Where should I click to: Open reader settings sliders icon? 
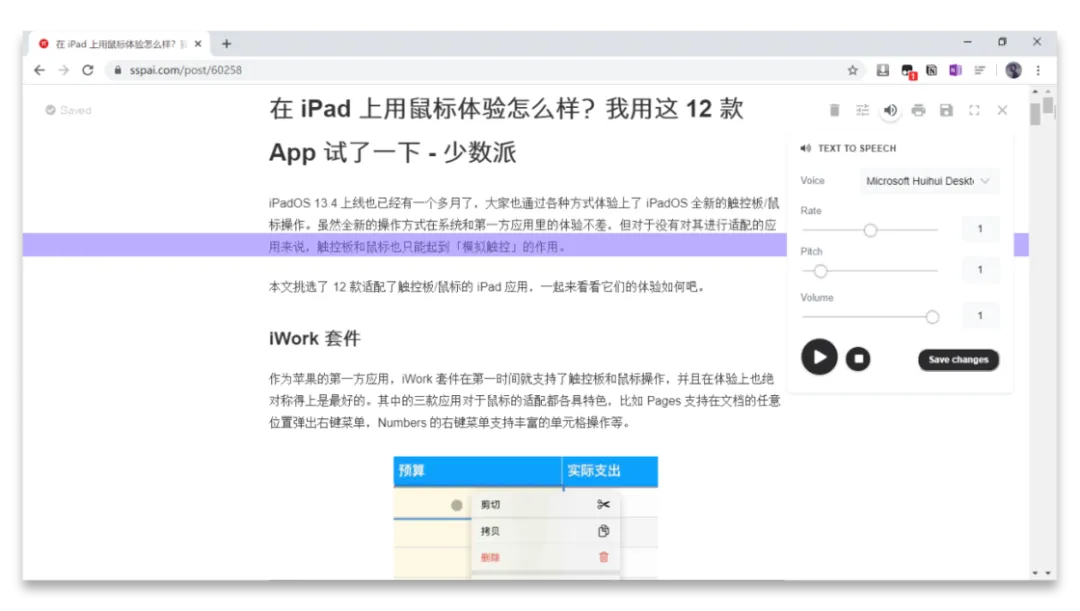click(862, 110)
